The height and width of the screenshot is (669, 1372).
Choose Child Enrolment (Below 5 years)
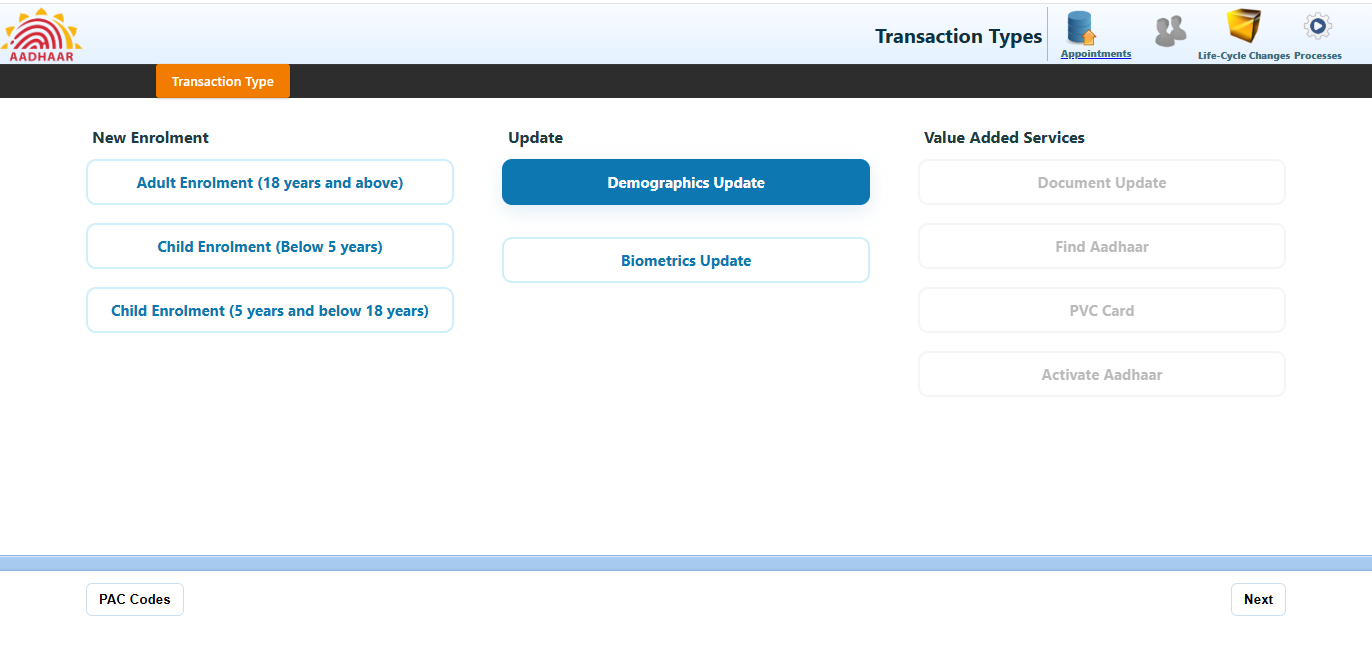(x=270, y=247)
